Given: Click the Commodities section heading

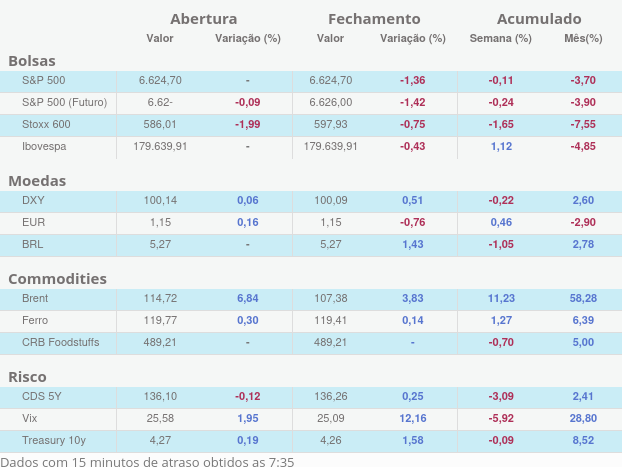Looking at the screenshot, I should click(57, 278).
